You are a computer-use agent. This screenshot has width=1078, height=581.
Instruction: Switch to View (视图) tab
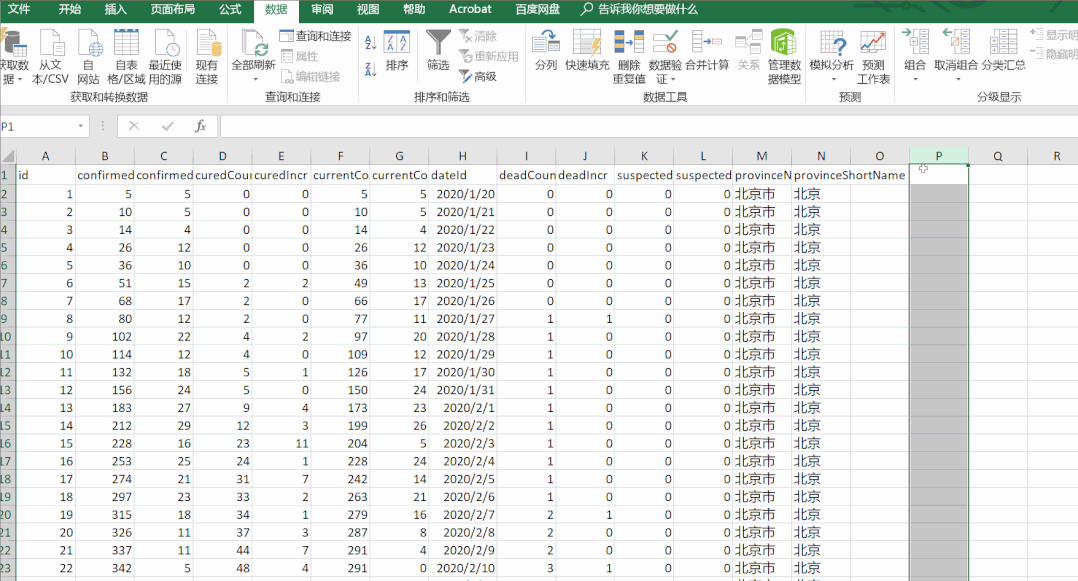coord(368,10)
